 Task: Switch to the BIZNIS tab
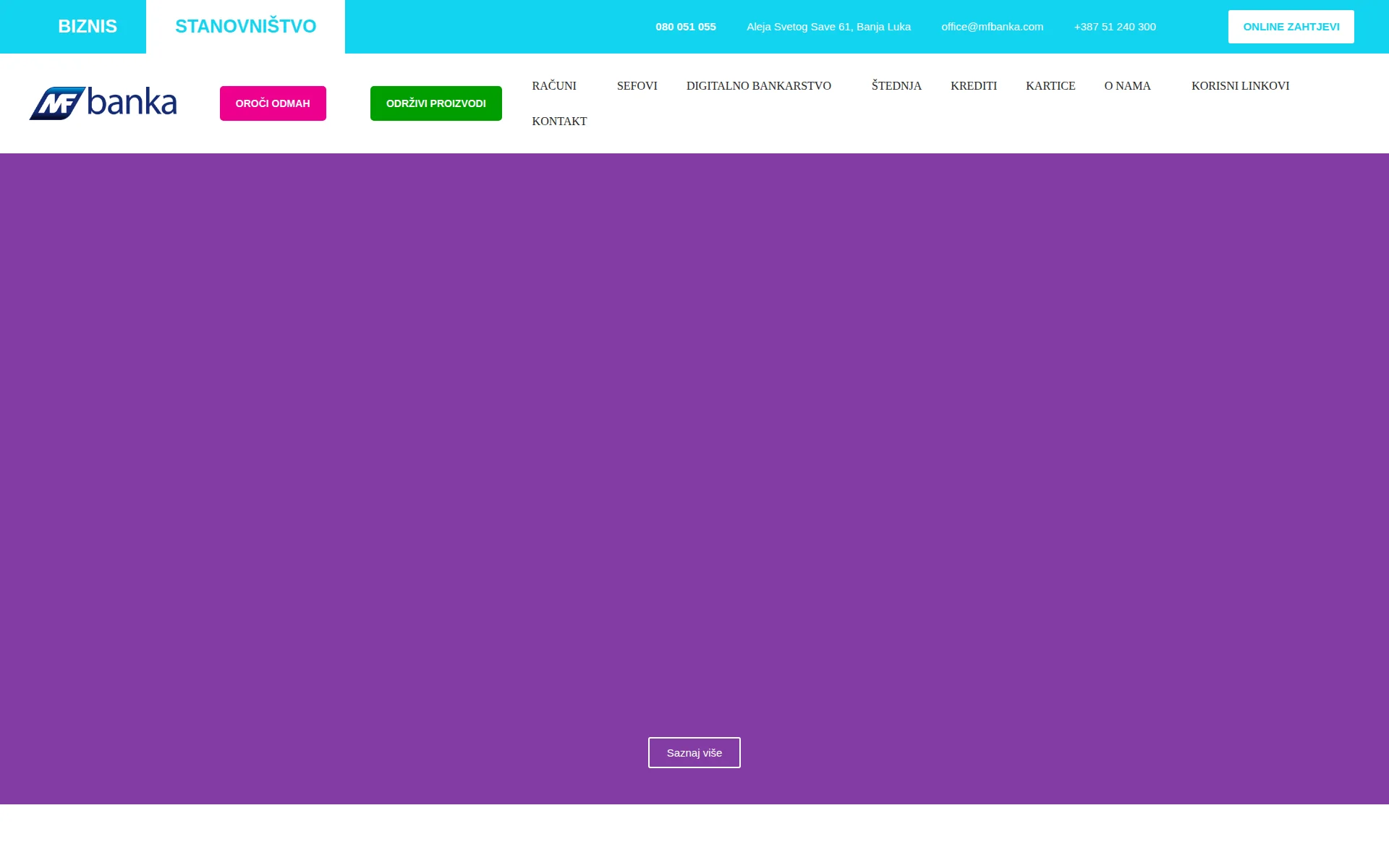coord(88,27)
